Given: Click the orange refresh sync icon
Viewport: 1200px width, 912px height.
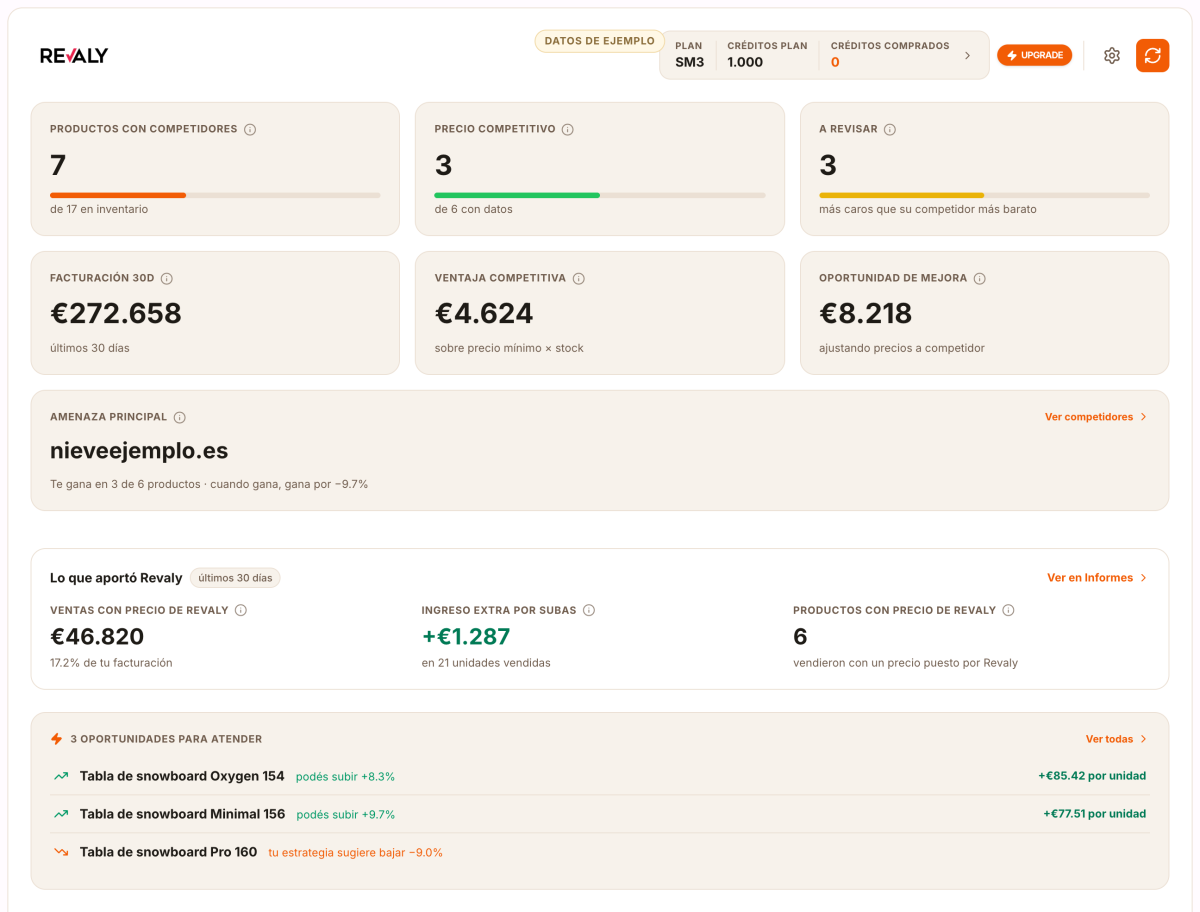Looking at the screenshot, I should (1152, 55).
